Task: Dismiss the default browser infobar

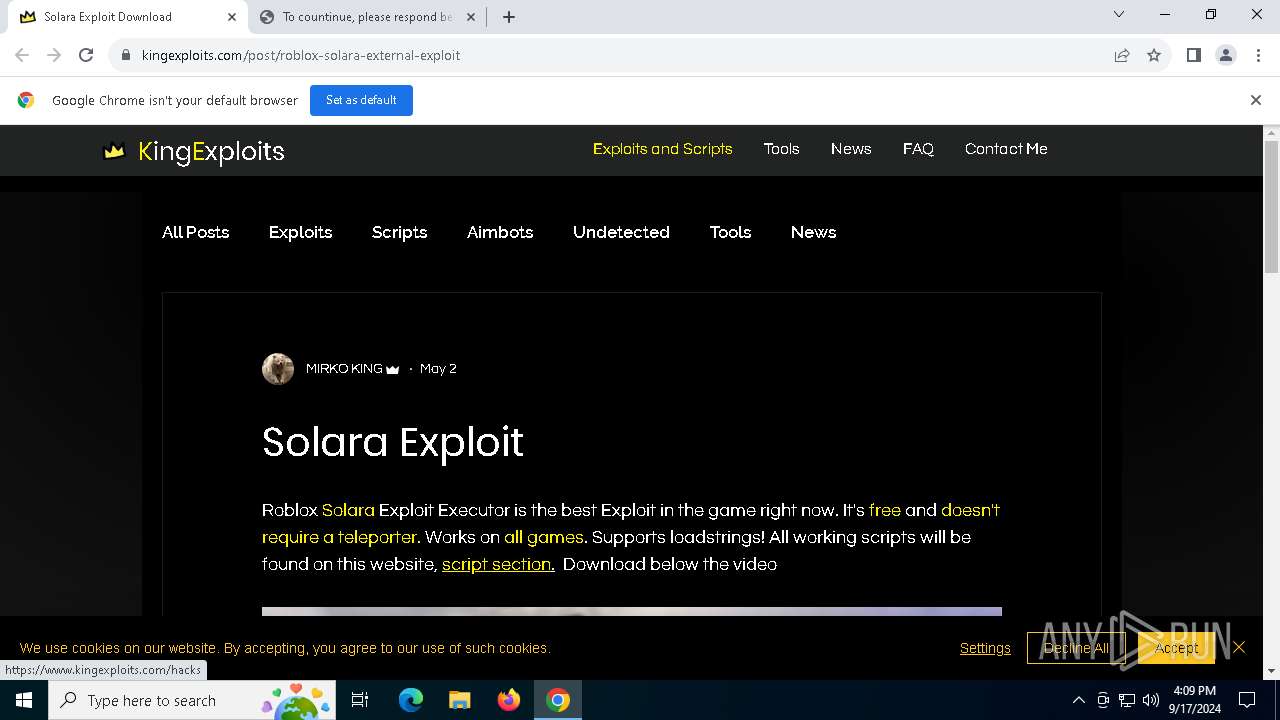Action: click(1256, 100)
